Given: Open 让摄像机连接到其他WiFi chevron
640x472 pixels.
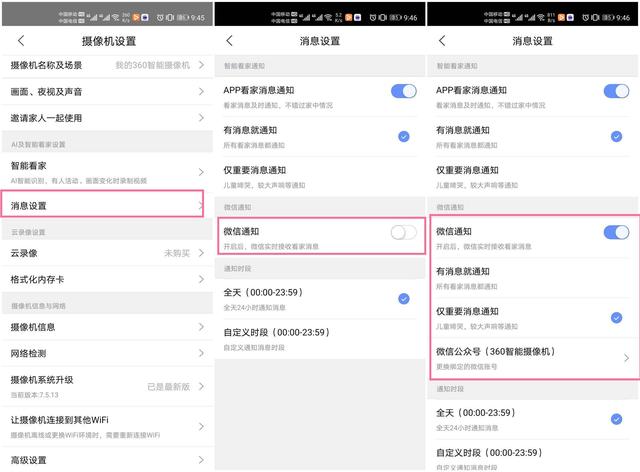Looking at the screenshot, I should [x=201, y=427].
